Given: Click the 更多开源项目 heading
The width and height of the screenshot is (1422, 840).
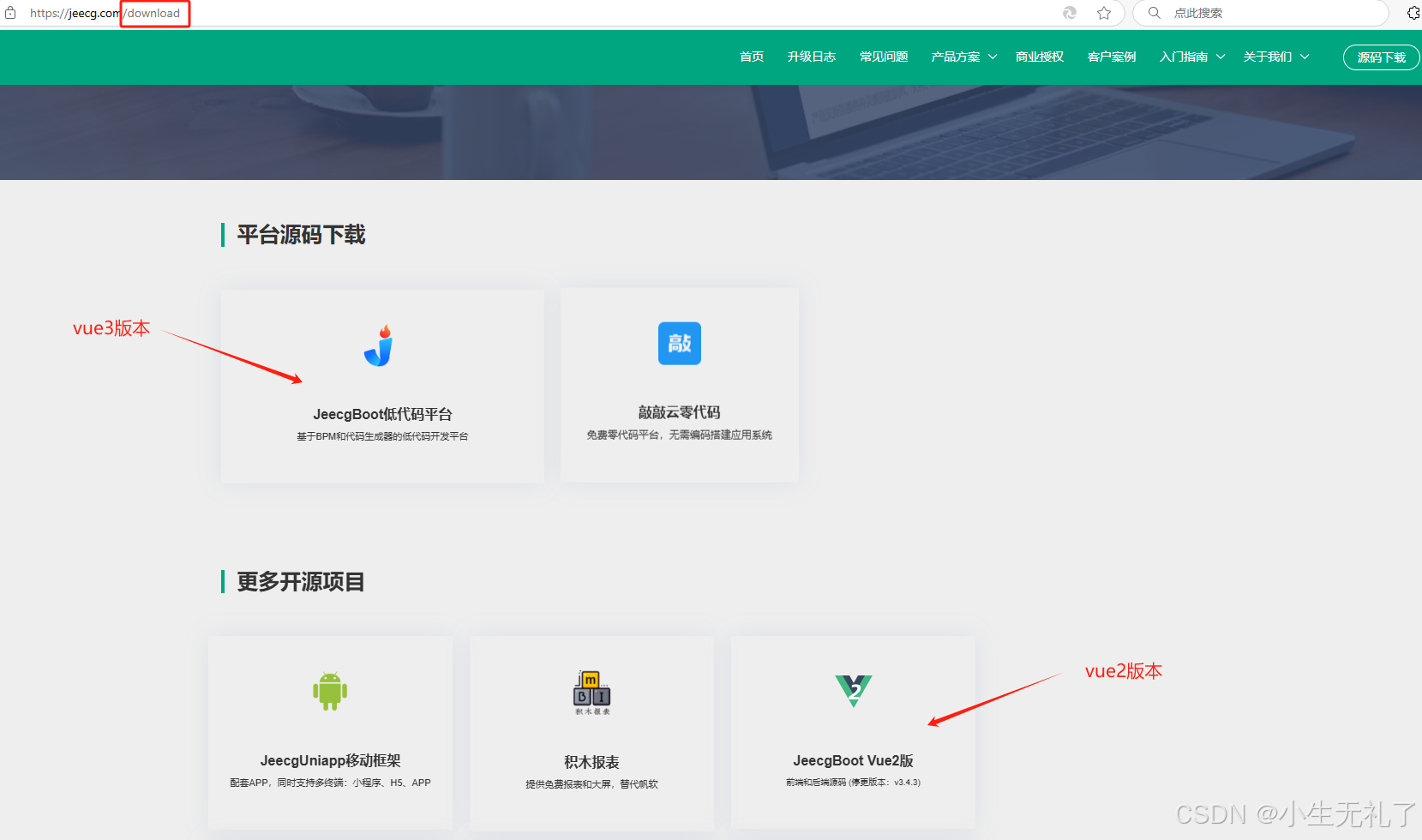Looking at the screenshot, I should tap(301, 582).
